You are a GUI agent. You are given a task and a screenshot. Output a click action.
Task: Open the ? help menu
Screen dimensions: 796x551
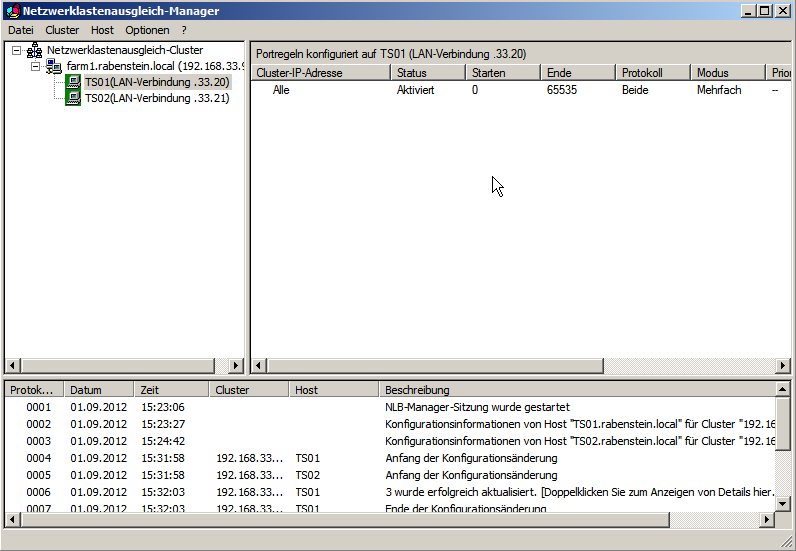184,30
